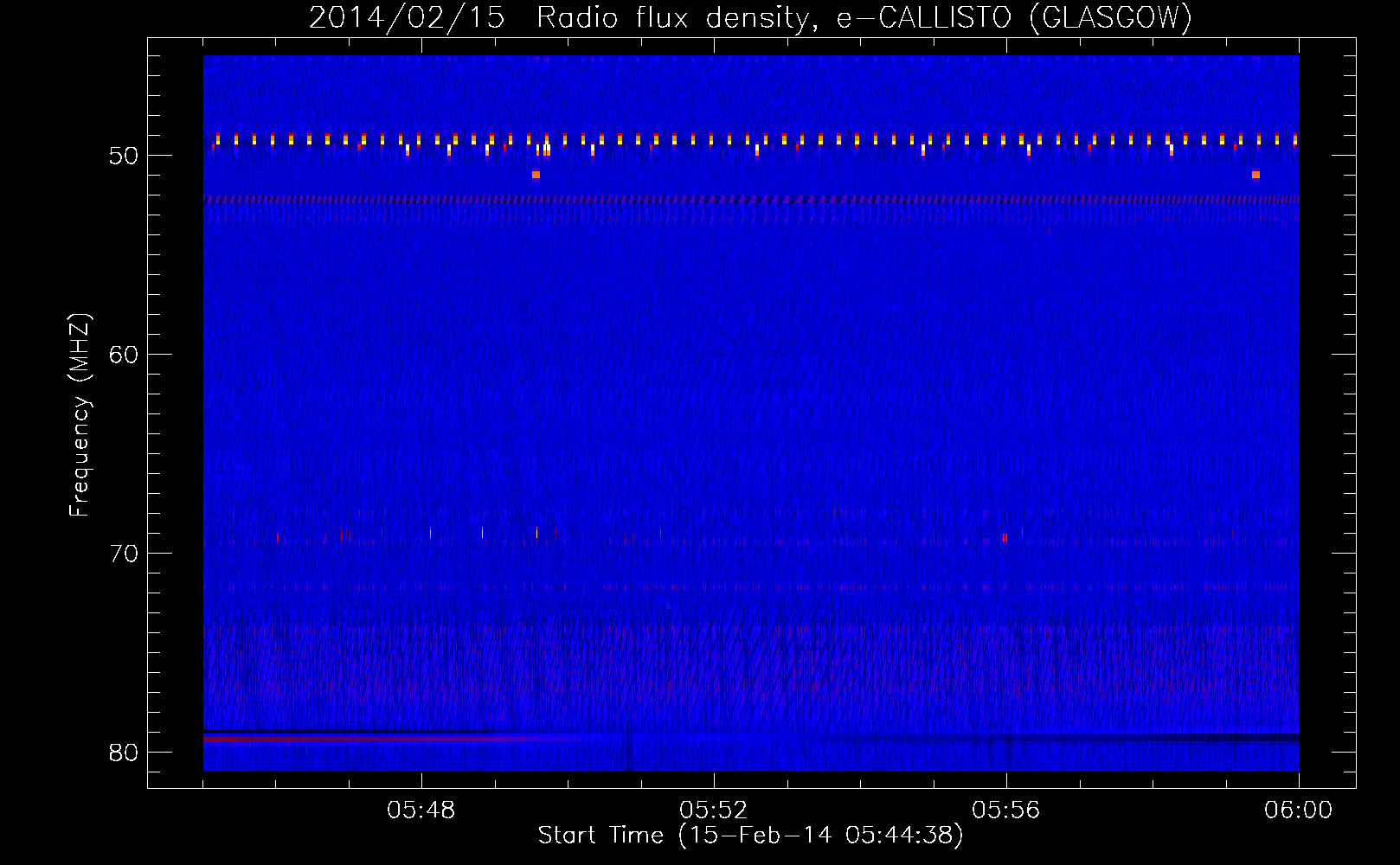Click the 05:52 time tick label
The image size is (1400, 865).
[714, 811]
